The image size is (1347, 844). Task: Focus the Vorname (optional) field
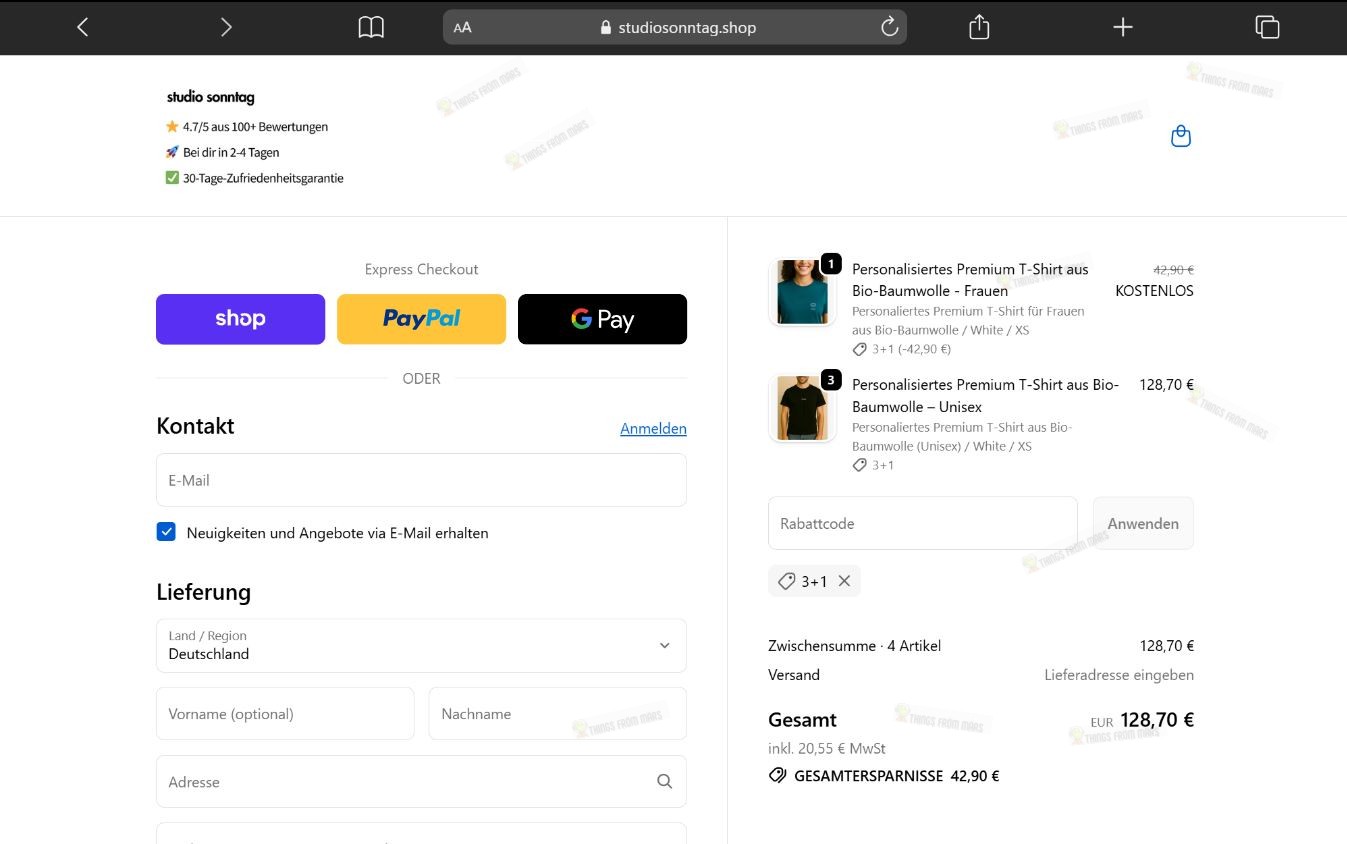point(285,714)
